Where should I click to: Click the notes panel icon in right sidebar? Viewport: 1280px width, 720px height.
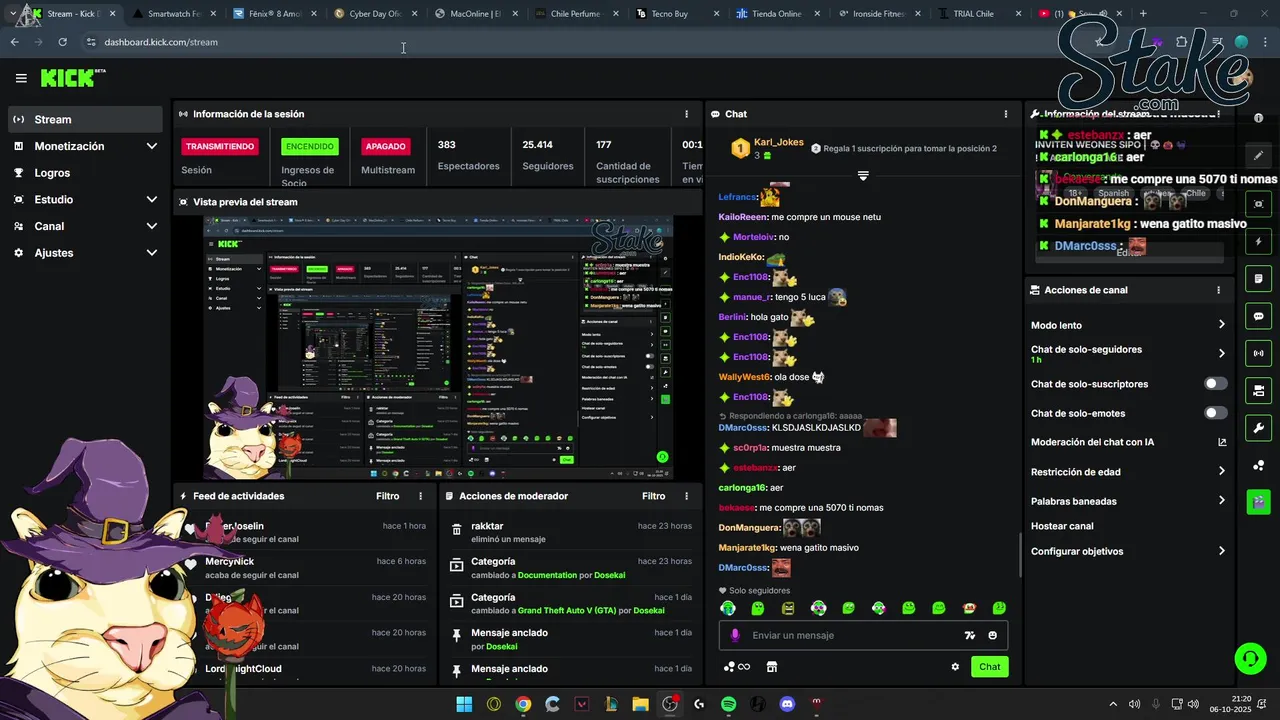click(x=1258, y=278)
